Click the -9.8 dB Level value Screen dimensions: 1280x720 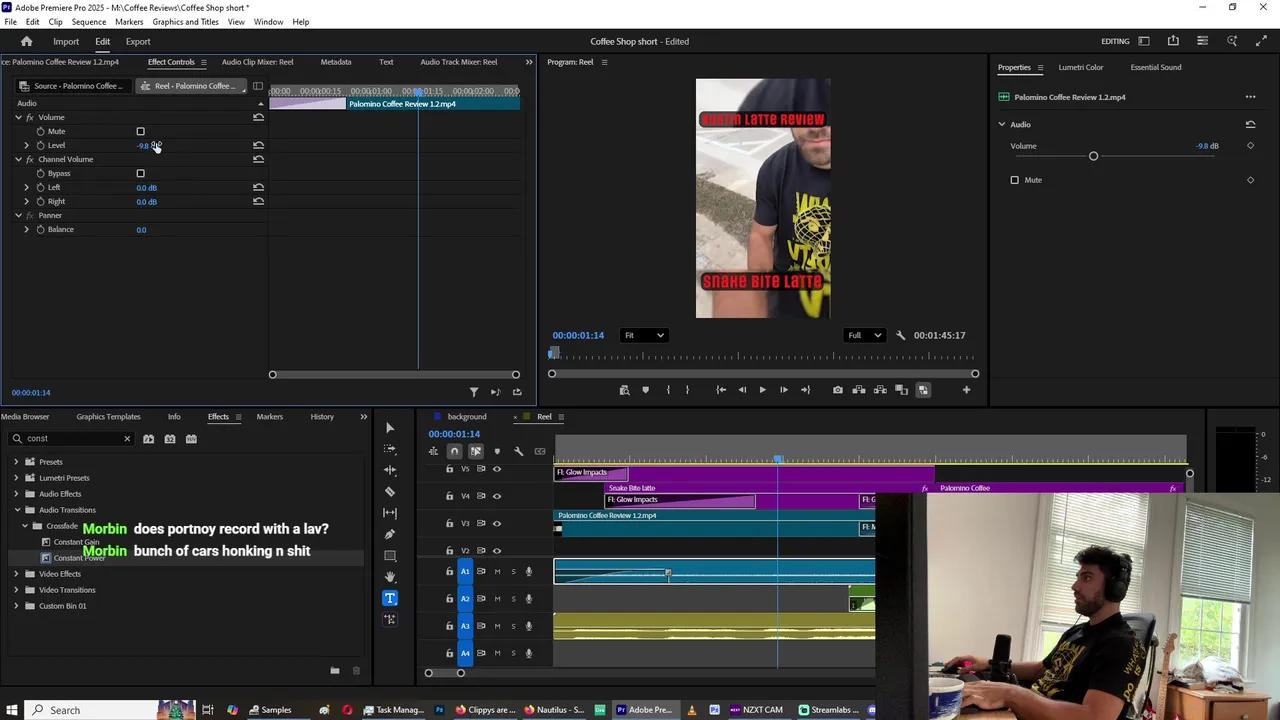pyautogui.click(x=148, y=145)
